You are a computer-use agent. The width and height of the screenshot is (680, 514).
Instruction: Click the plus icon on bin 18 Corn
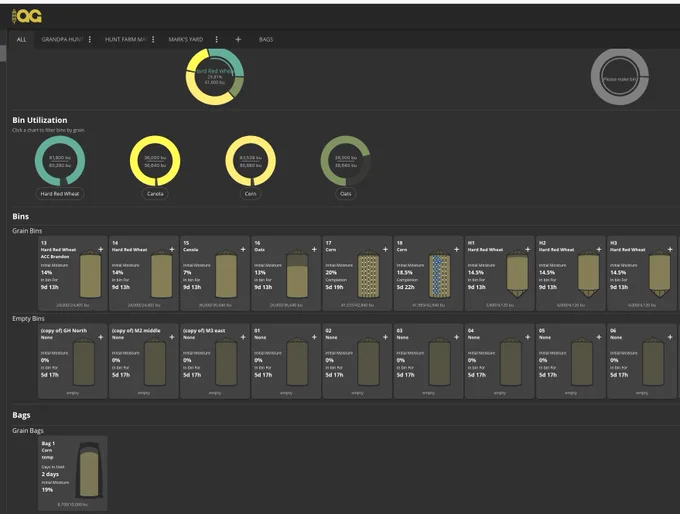[456, 249]
